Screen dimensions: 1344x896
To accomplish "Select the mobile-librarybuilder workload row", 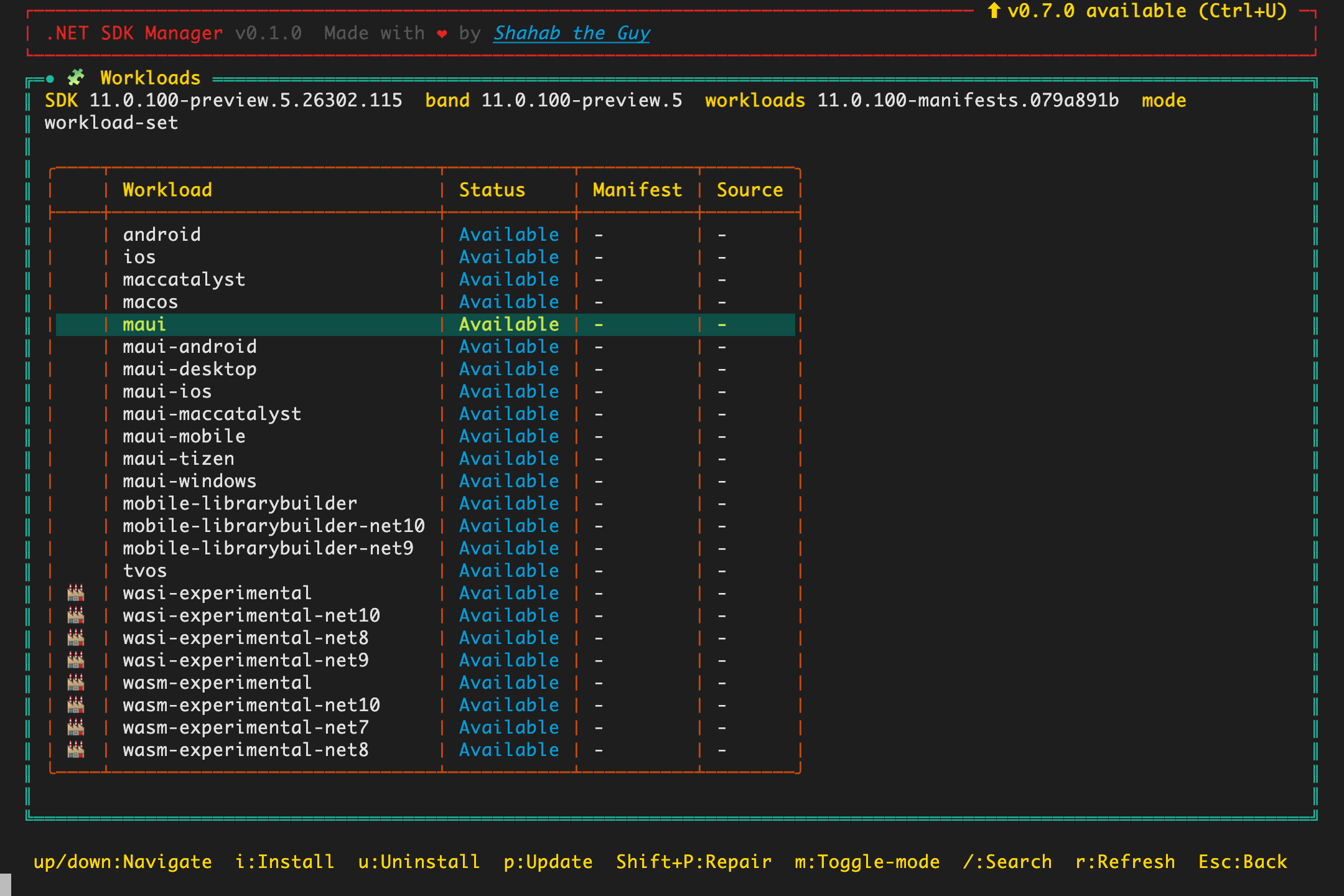I will [426, 503].
